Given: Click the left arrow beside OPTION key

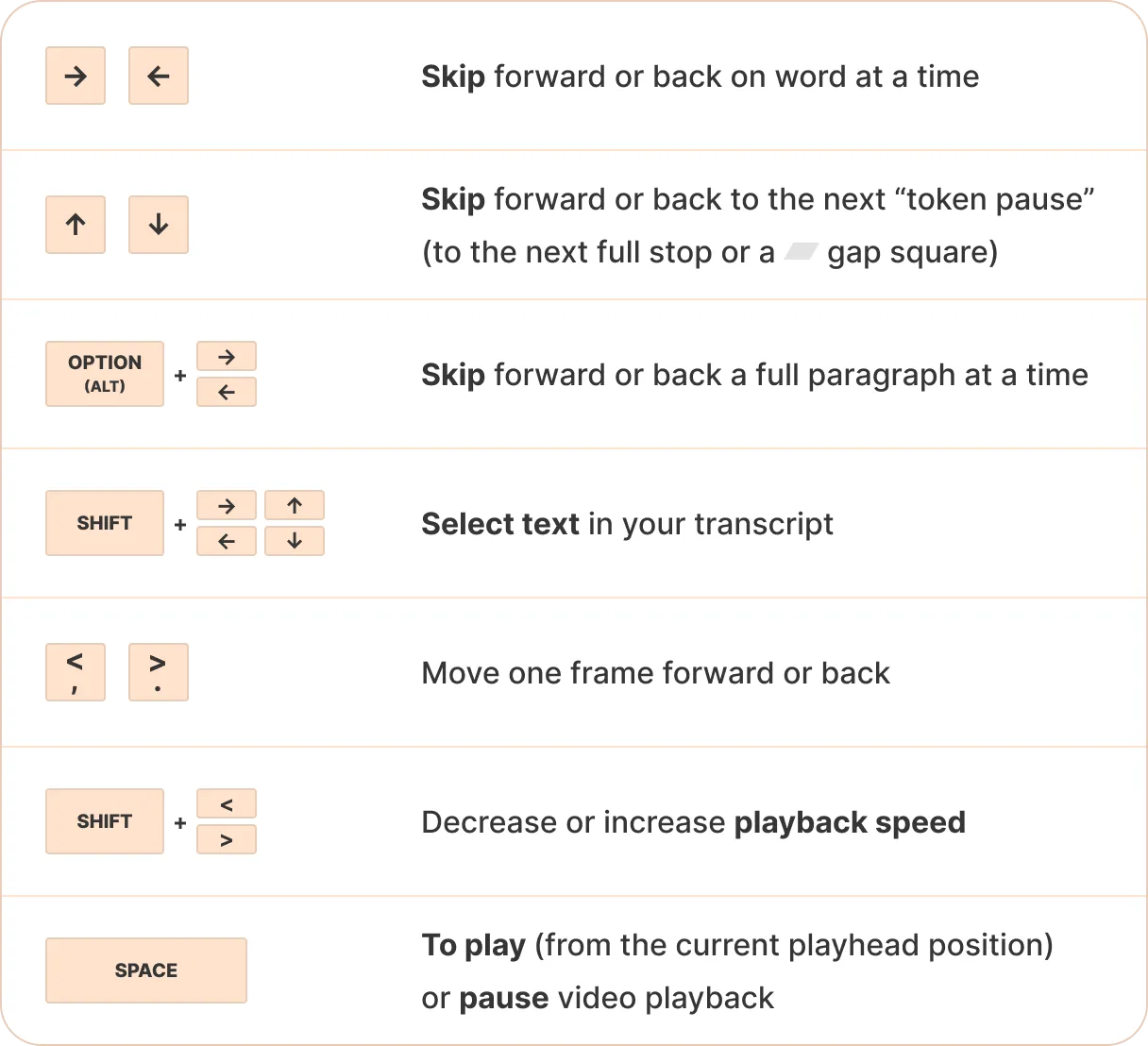Looking at the screenshot, I should pos(227,392).
